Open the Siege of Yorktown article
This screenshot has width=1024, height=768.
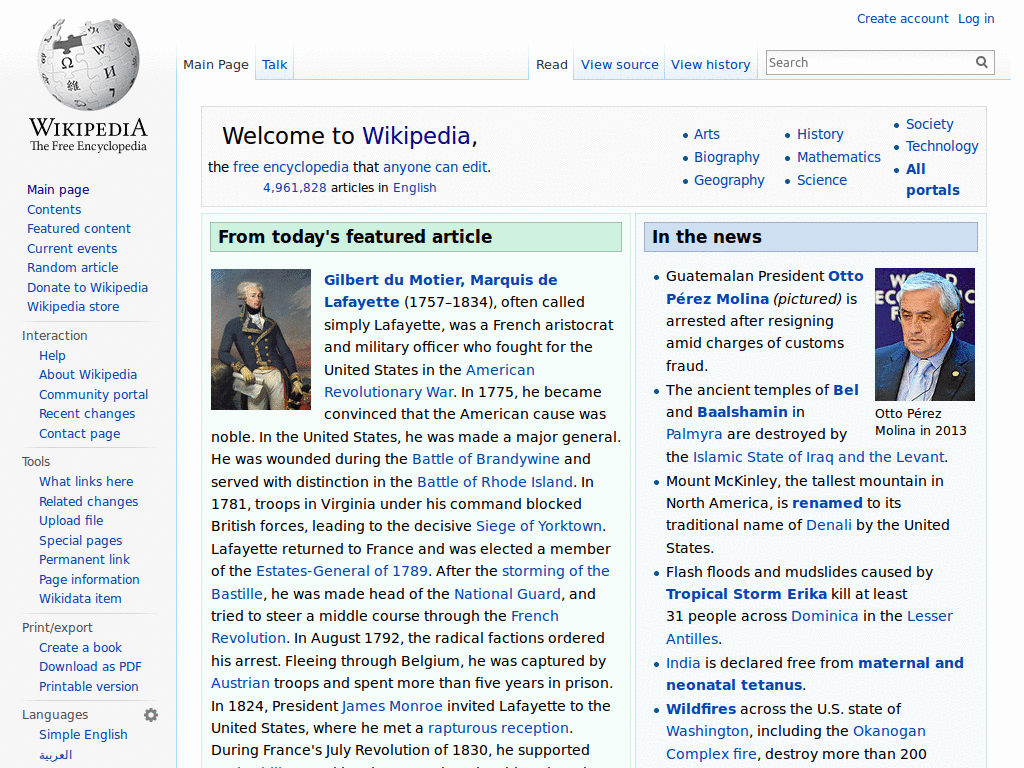pos(538,525)
